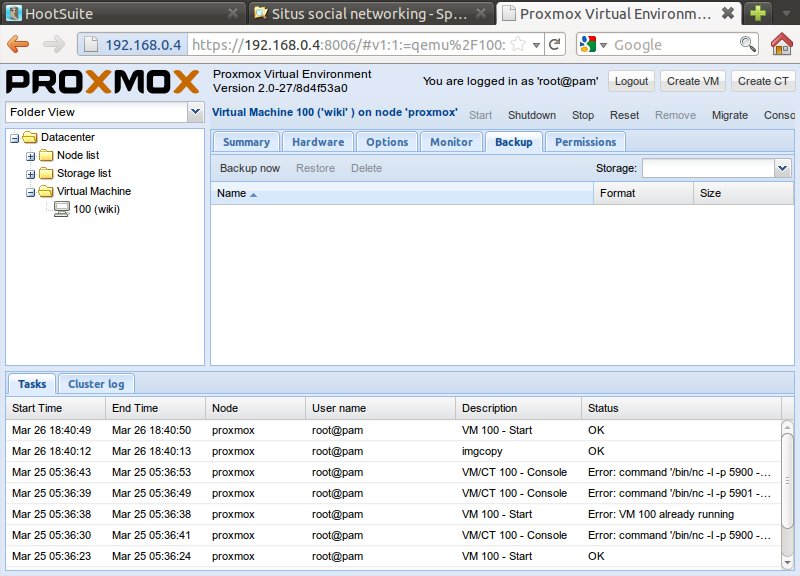Click the Backup now button
The image size is (800, 576).
click(x=250, y=168)
